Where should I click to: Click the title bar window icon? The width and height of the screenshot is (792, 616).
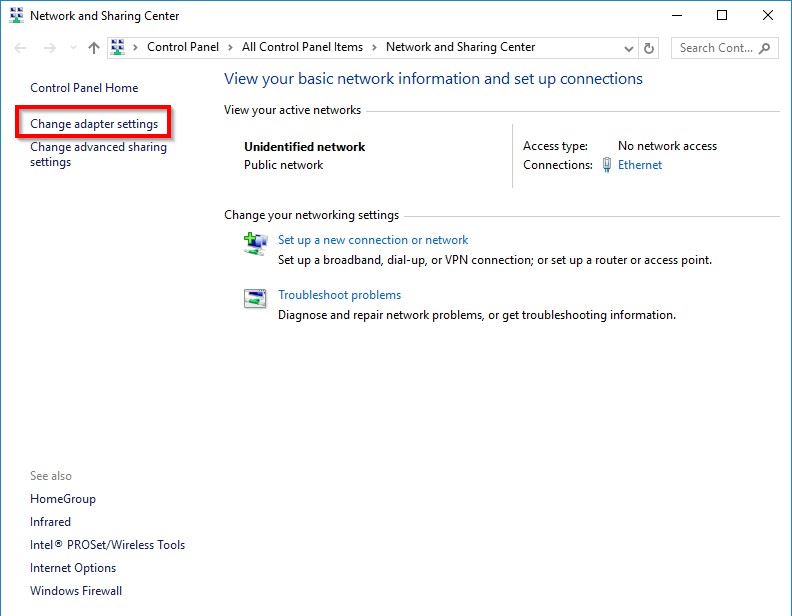(x=16, y=15)
